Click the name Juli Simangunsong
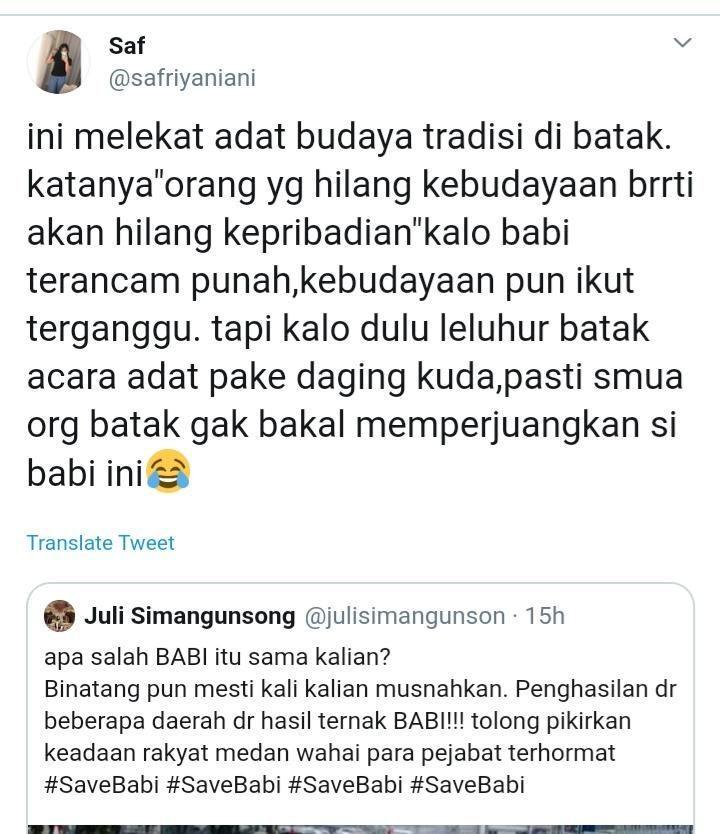The width and height of the screenshot is (720, 834). 190,616
